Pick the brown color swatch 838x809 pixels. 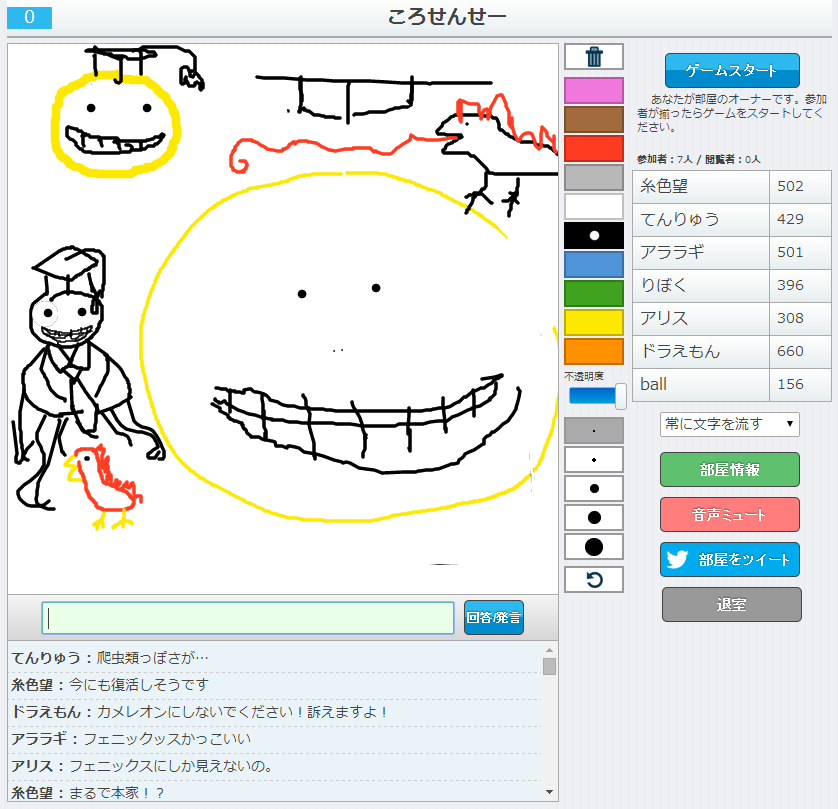coord(594,119)
